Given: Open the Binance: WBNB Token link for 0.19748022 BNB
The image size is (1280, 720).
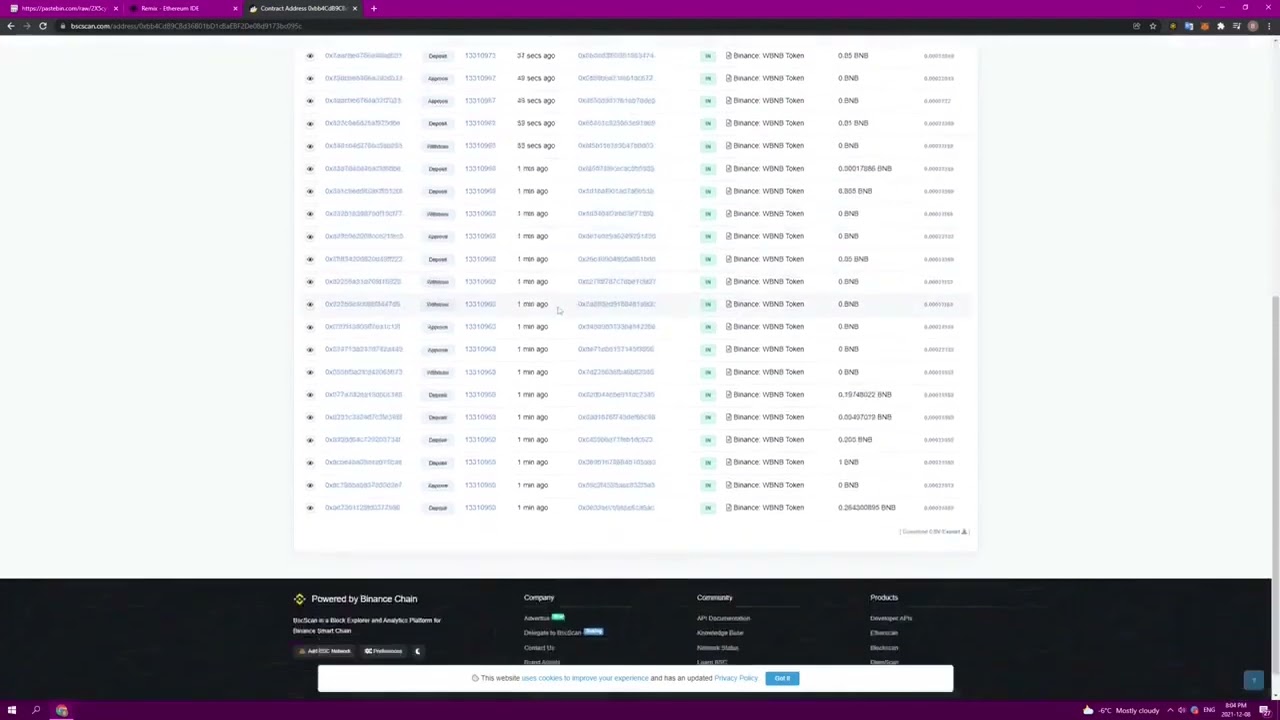Looking at the screenshot, I should [x=768, y=395].
